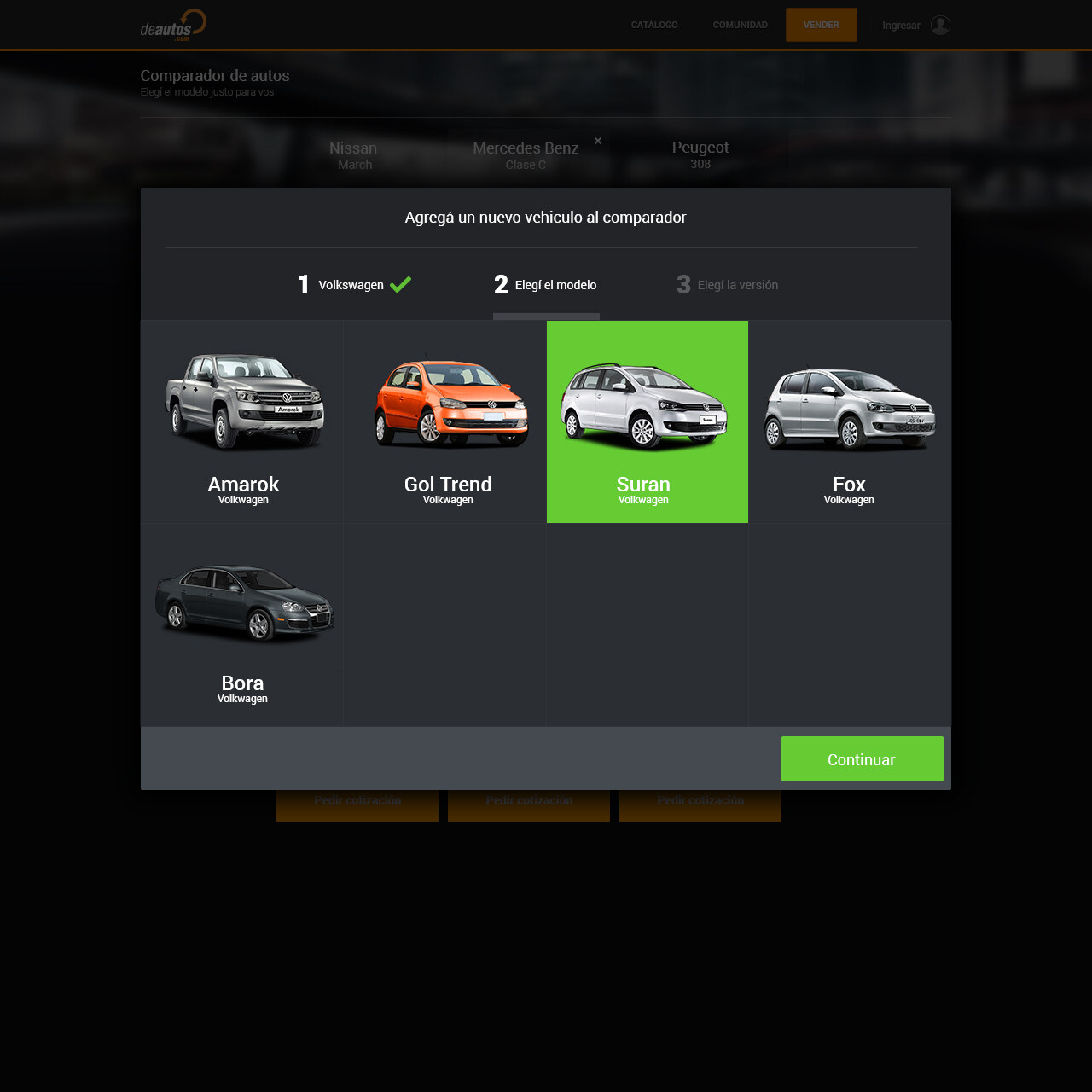Screen dimensions: 1092x1092
Task: Choose the orange Gol Trend car
Action: [x=450, y=402]
